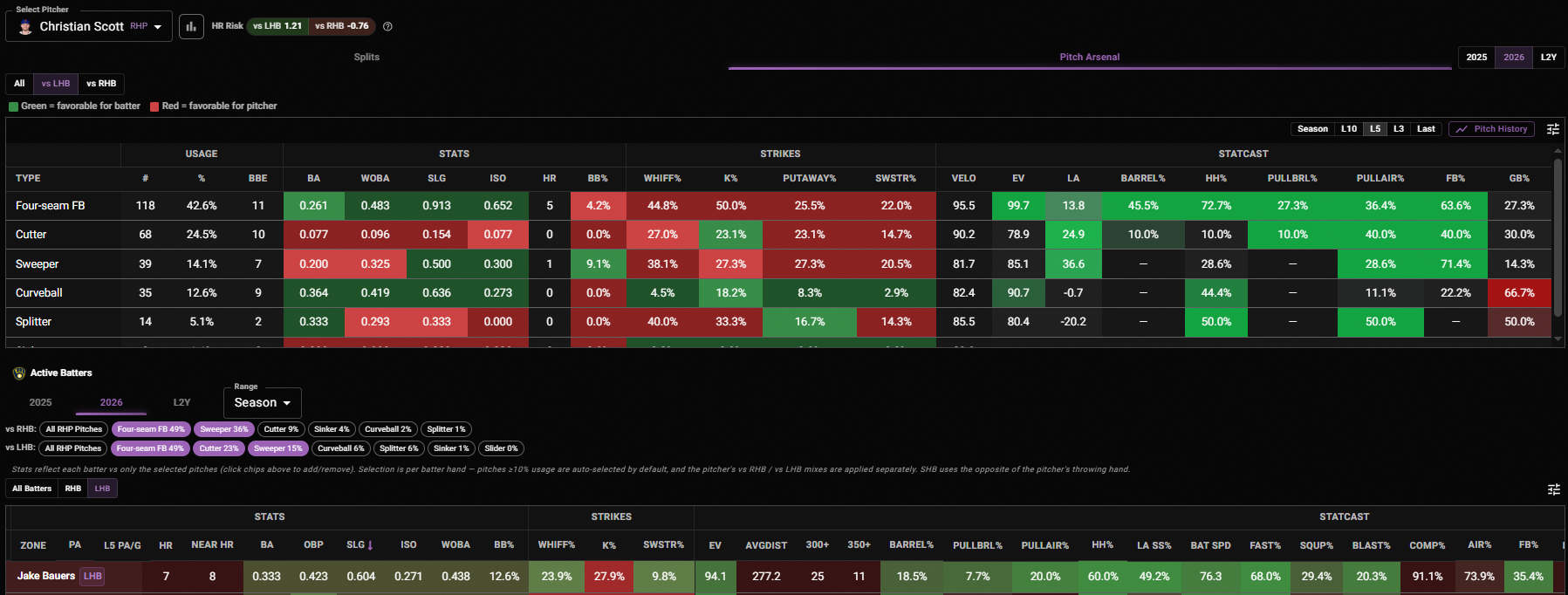Click Christian Scott's player avatar
This screenshot has width=1568, height=595.
25,27
